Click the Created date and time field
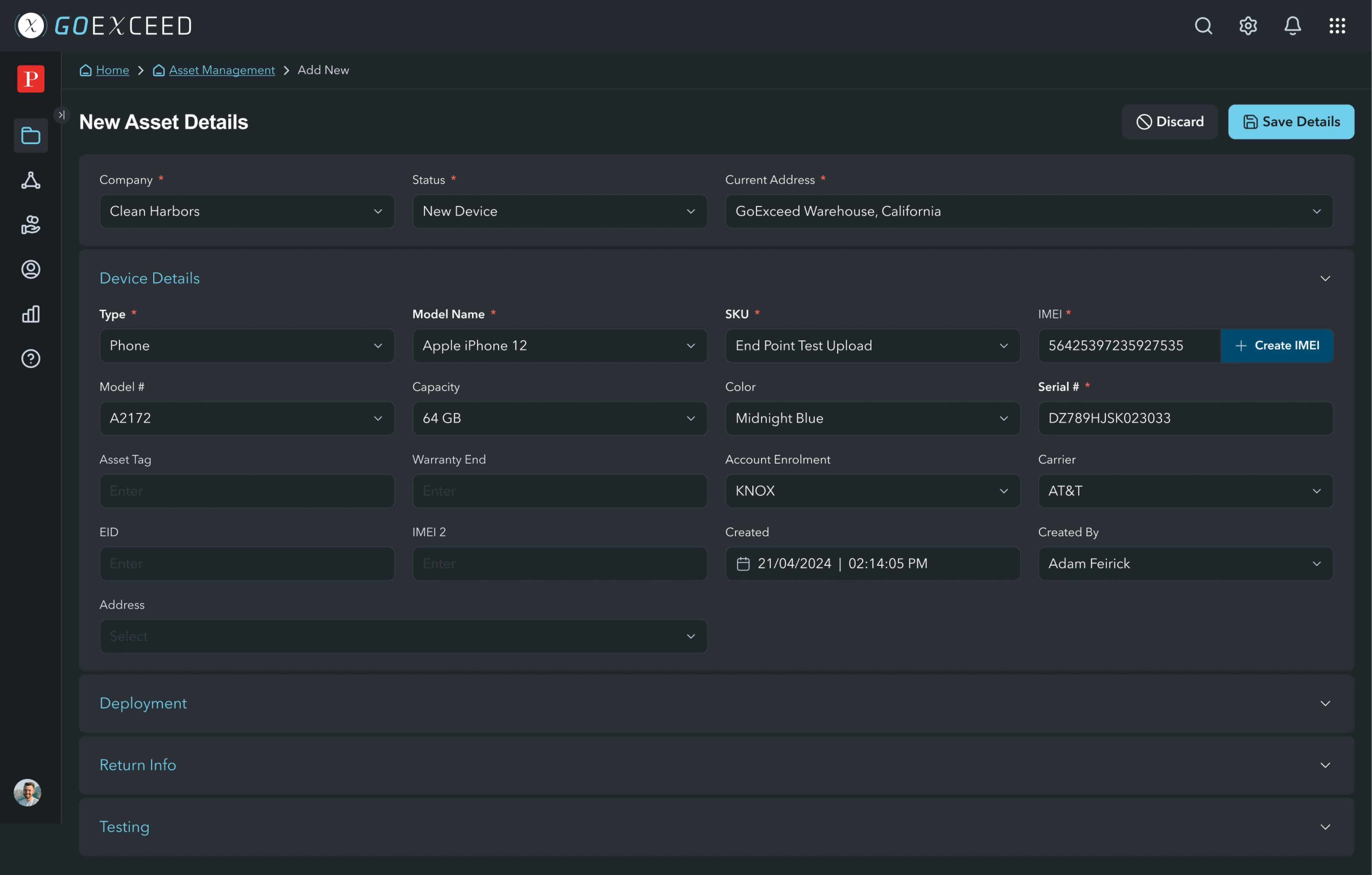 click(x=872, y=564)
